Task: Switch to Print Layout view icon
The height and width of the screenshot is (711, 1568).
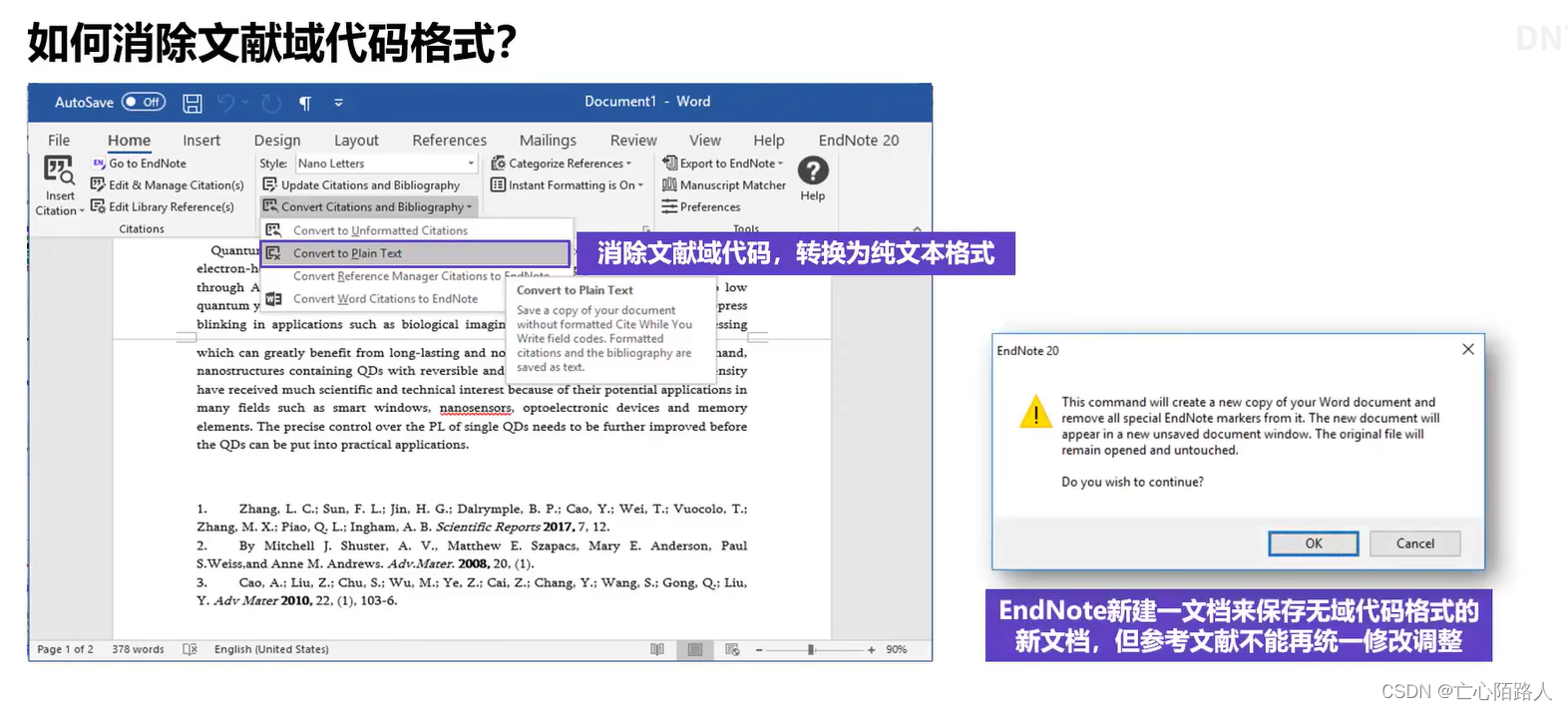Action: click(x=695, y=649)
